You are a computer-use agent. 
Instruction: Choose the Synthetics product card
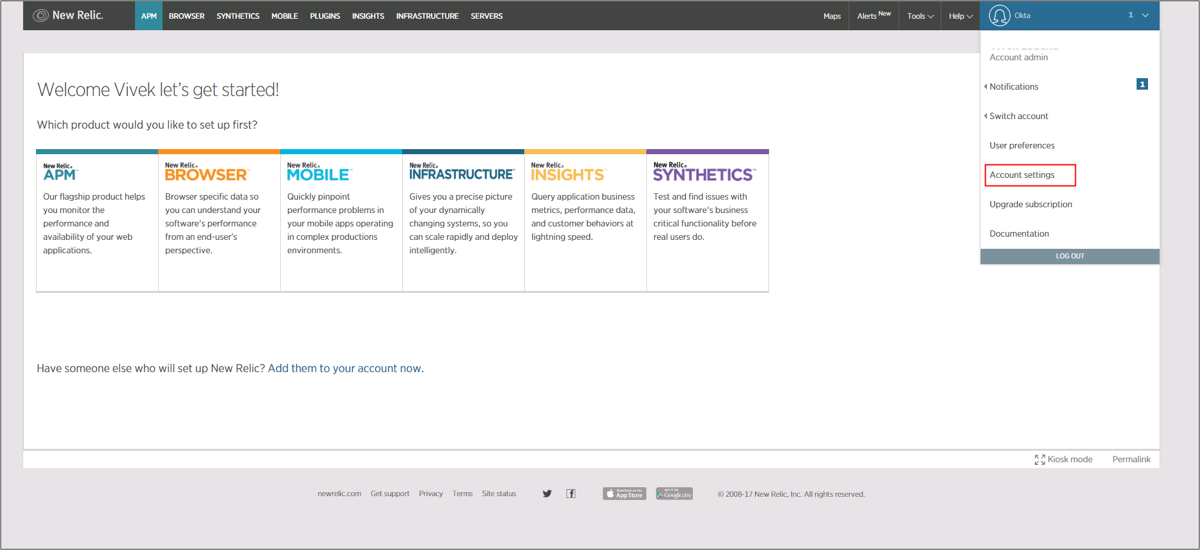(x=707, y=220)
